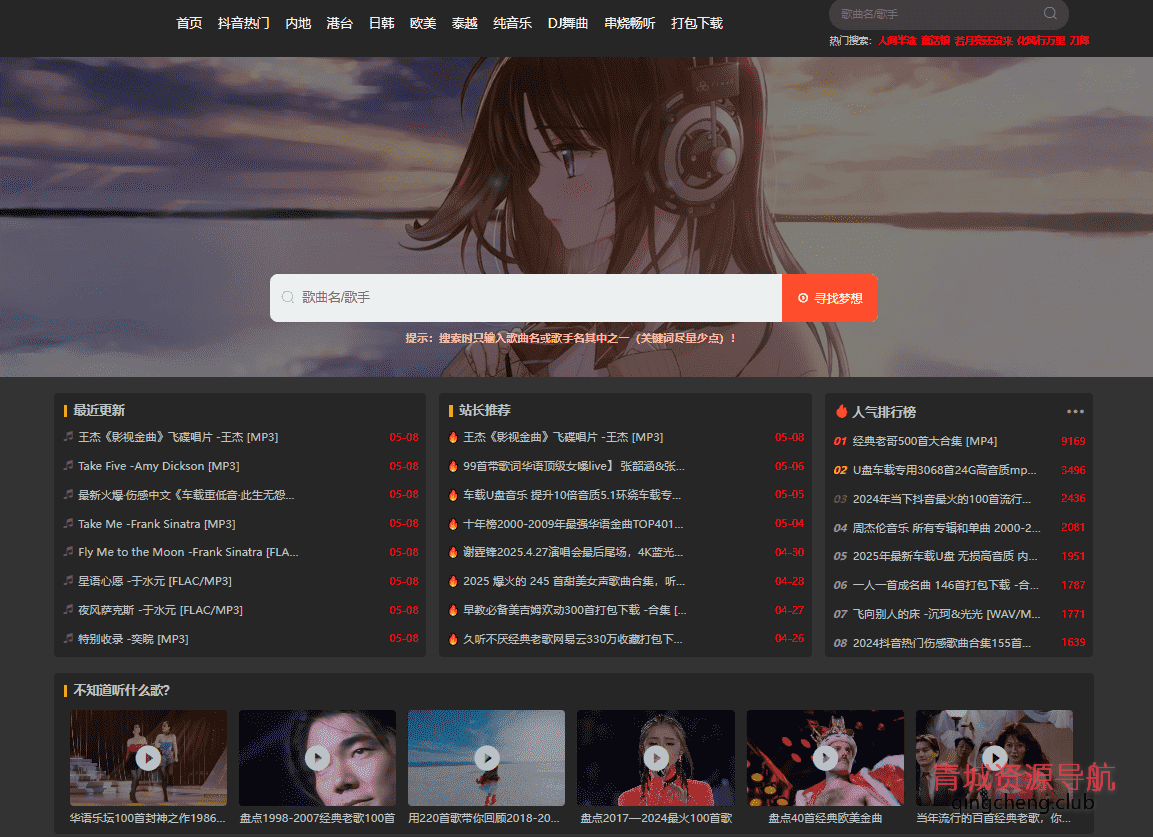Play the 盘点1998-2007经典老歌100首 video
The width and height of the screenshot is (1153, 837).
318,758
